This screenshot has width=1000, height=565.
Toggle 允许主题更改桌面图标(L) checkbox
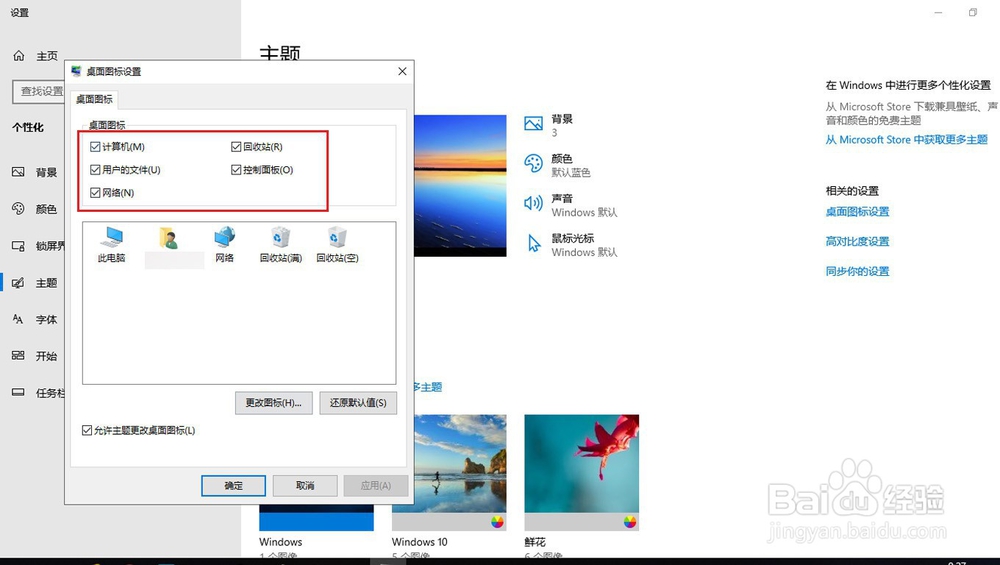pyautogui.click(x=87, y=430)
